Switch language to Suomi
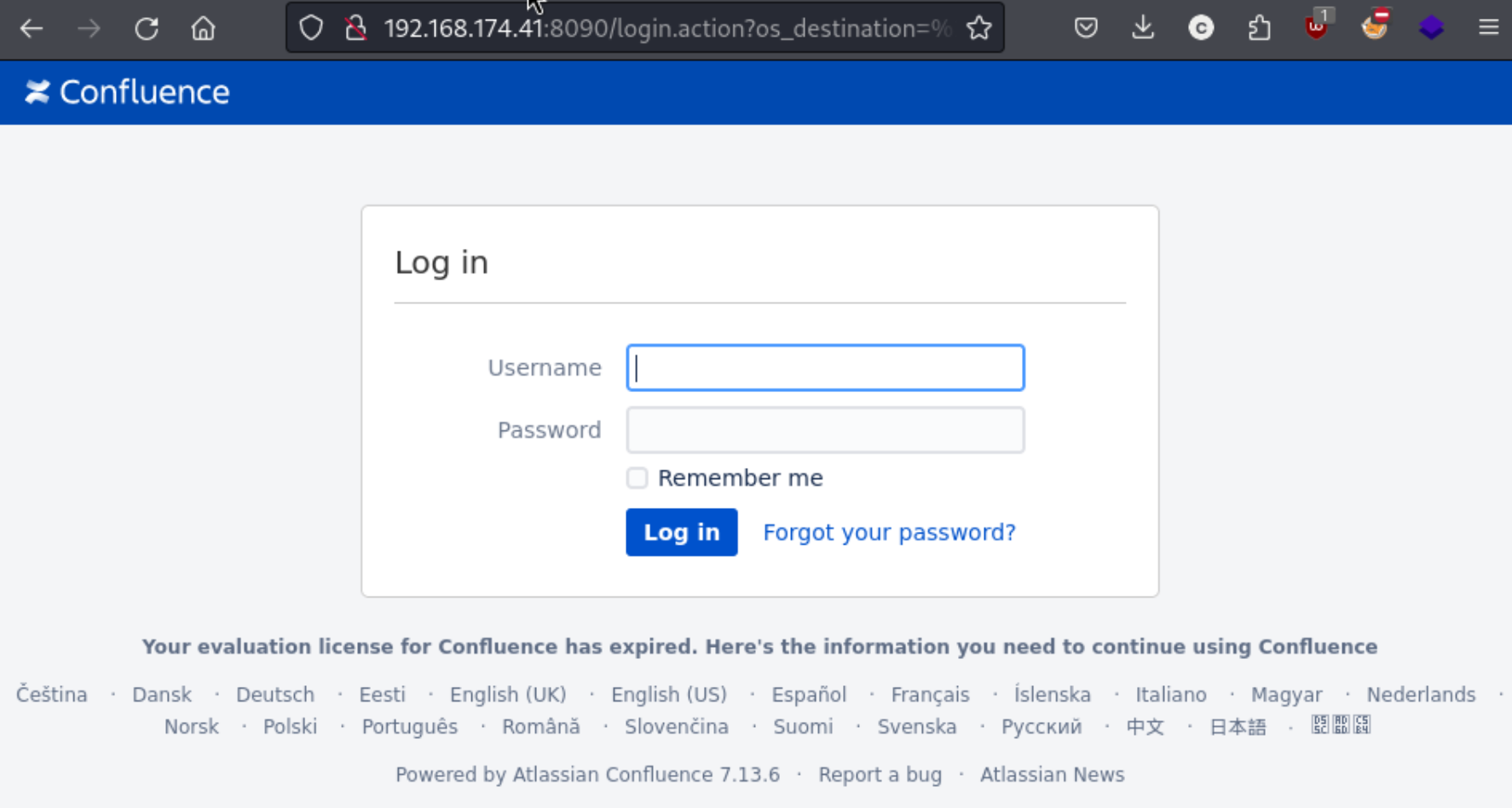1512x808 pixels. 803,727
